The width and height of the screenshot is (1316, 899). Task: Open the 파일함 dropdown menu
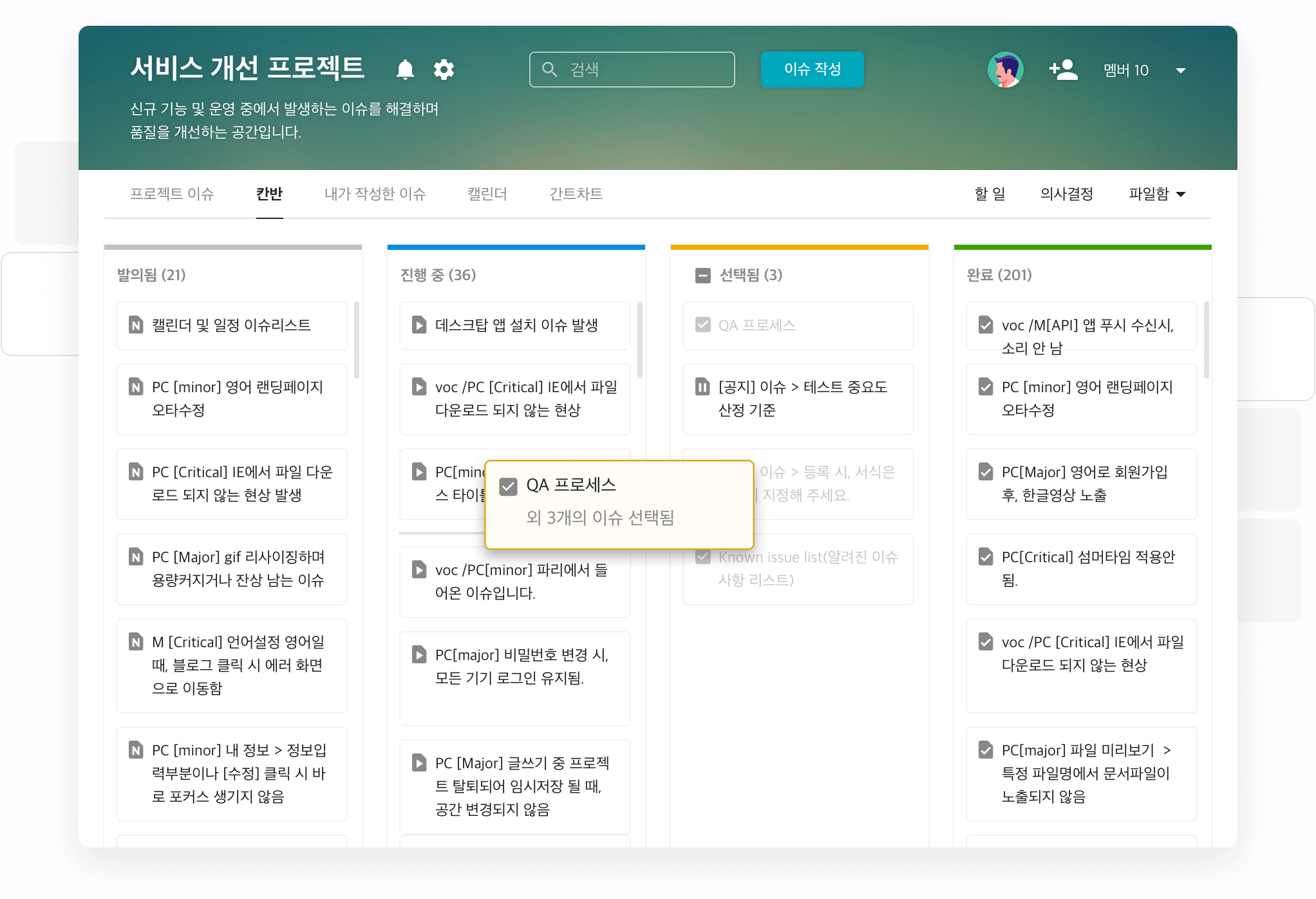click(1157, 194)
